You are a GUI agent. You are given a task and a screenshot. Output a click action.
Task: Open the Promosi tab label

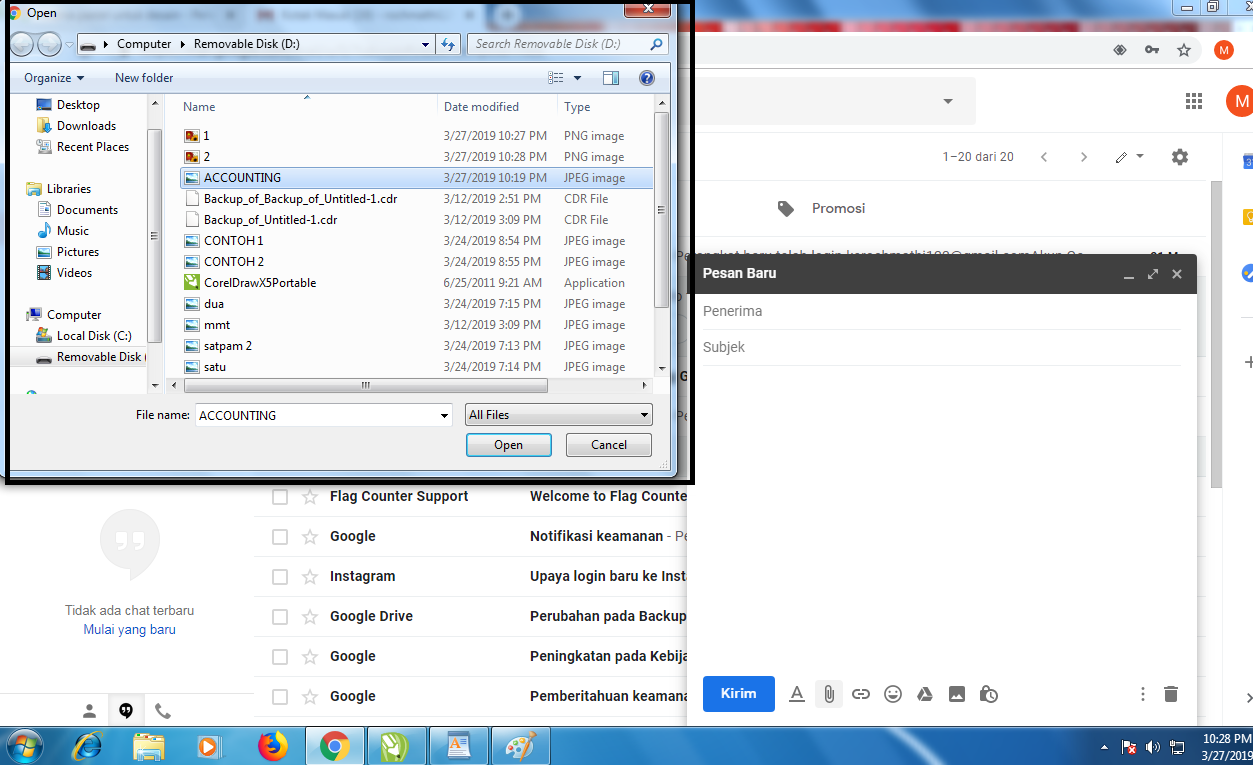point(838,208)
